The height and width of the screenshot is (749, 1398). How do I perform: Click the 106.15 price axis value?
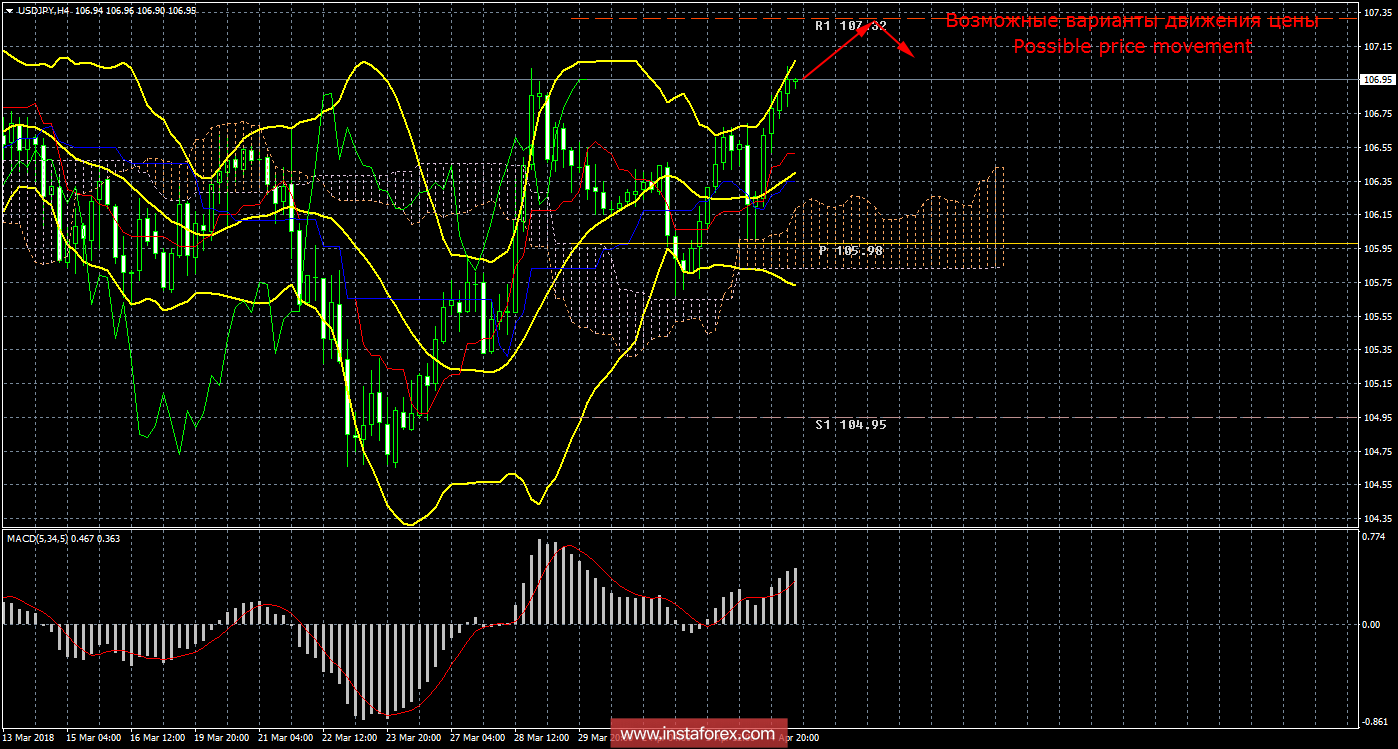(1377, 215)
